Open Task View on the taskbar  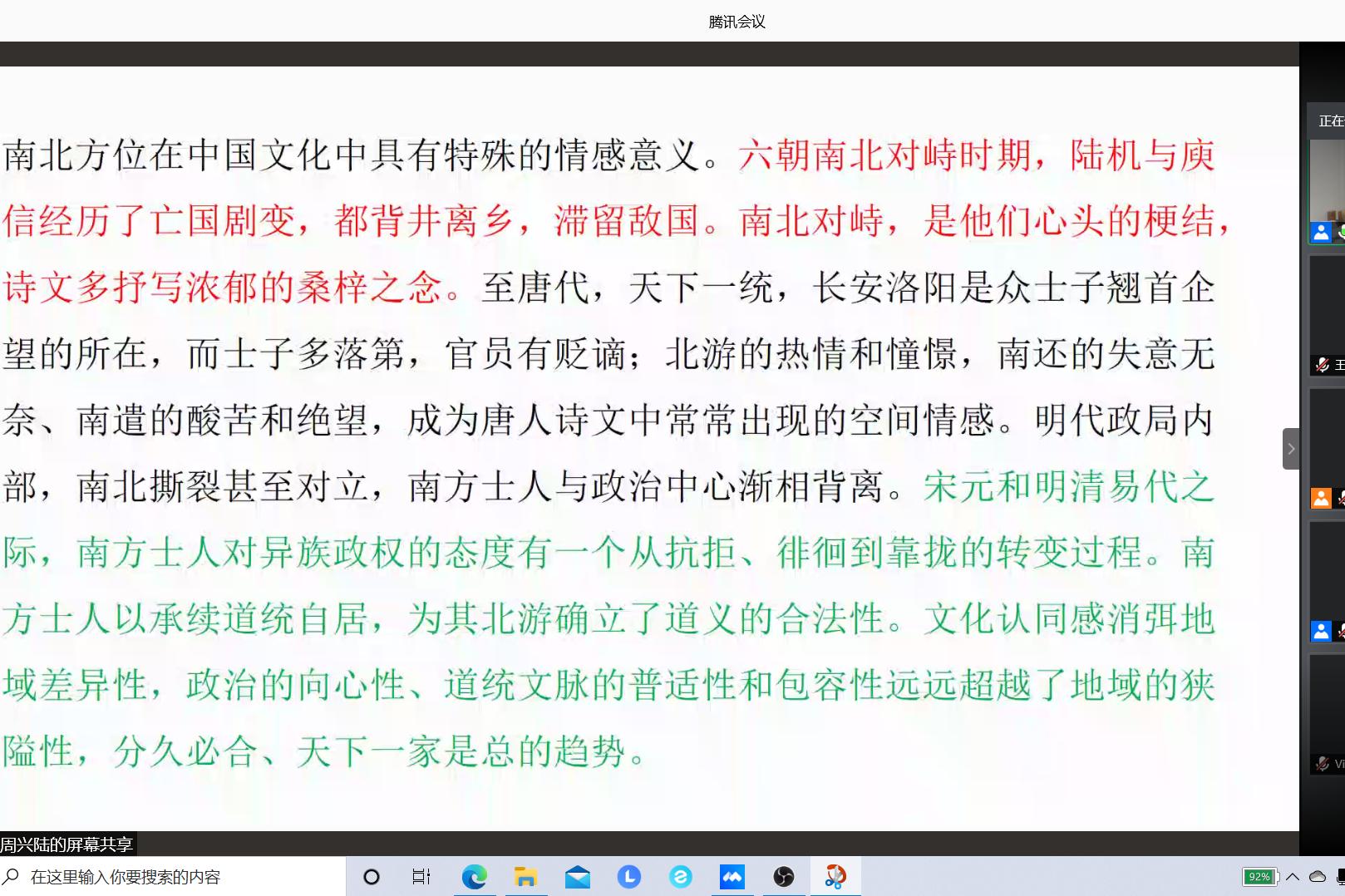tap(421, 877)
